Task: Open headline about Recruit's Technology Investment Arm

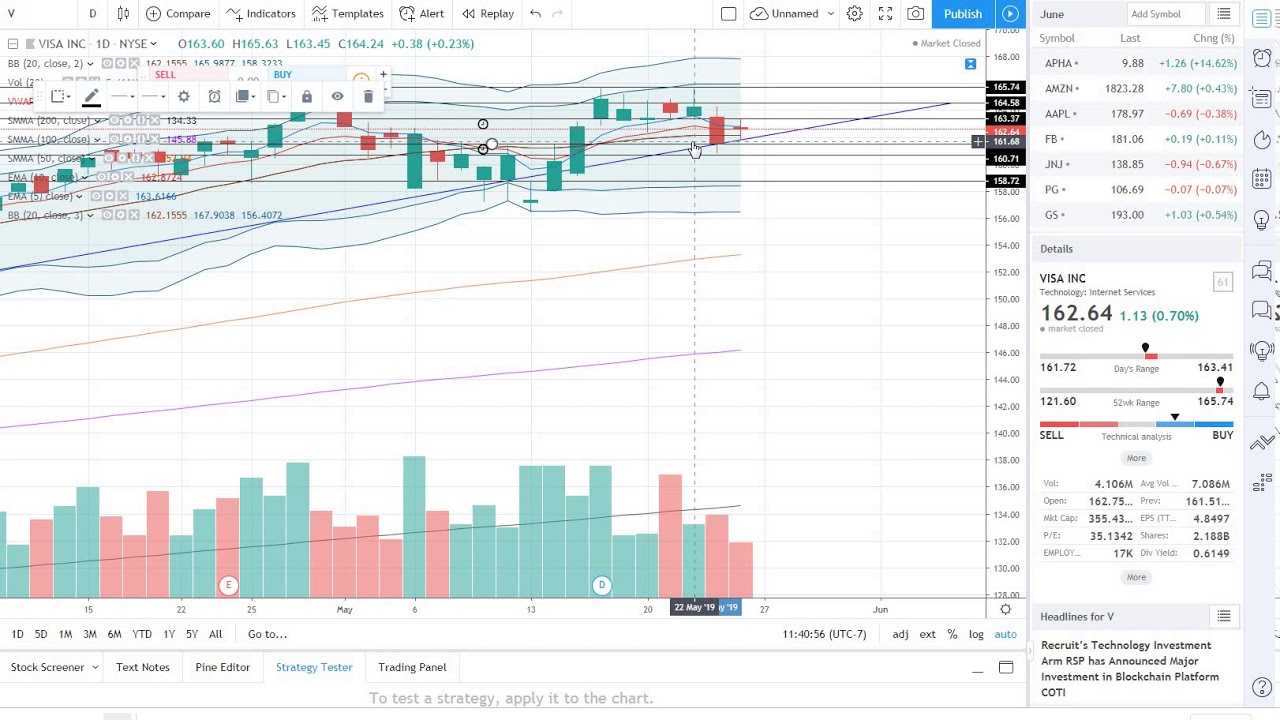Action: (x=1130, y=669)
